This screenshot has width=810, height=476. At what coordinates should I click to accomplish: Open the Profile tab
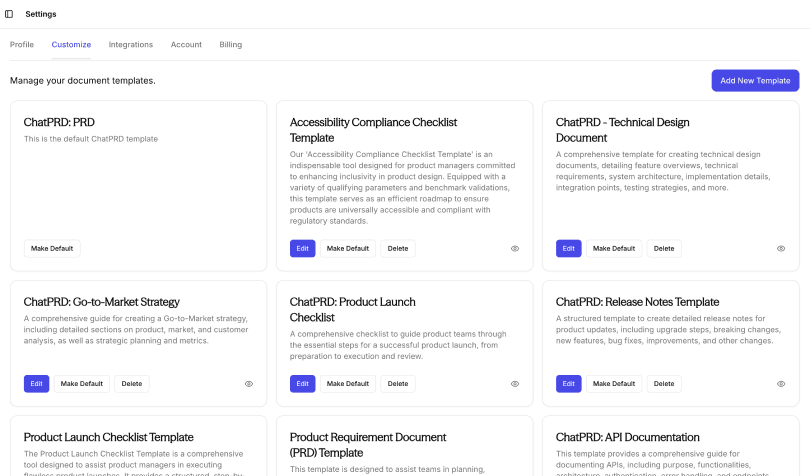click(x=22, y=45)
